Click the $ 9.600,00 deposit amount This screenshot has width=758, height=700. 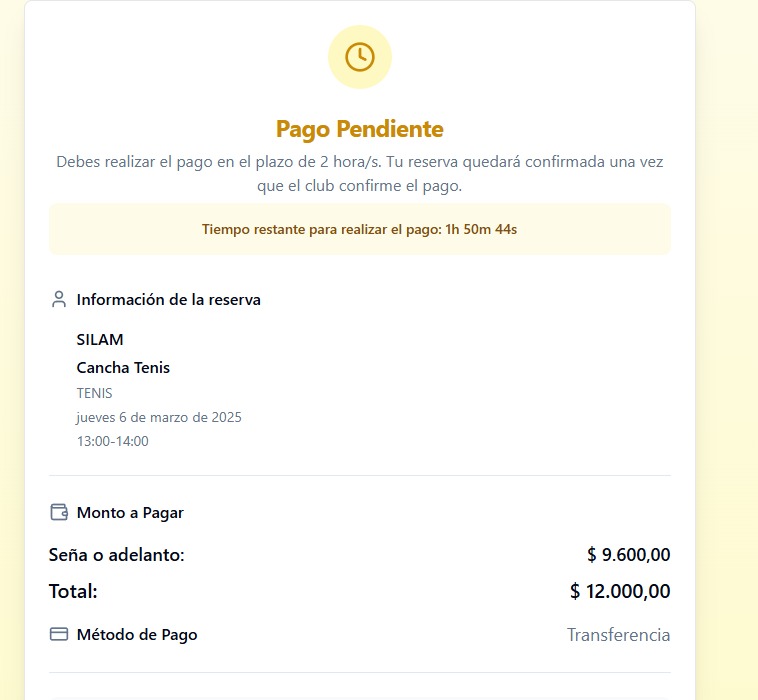pos(628,554)
